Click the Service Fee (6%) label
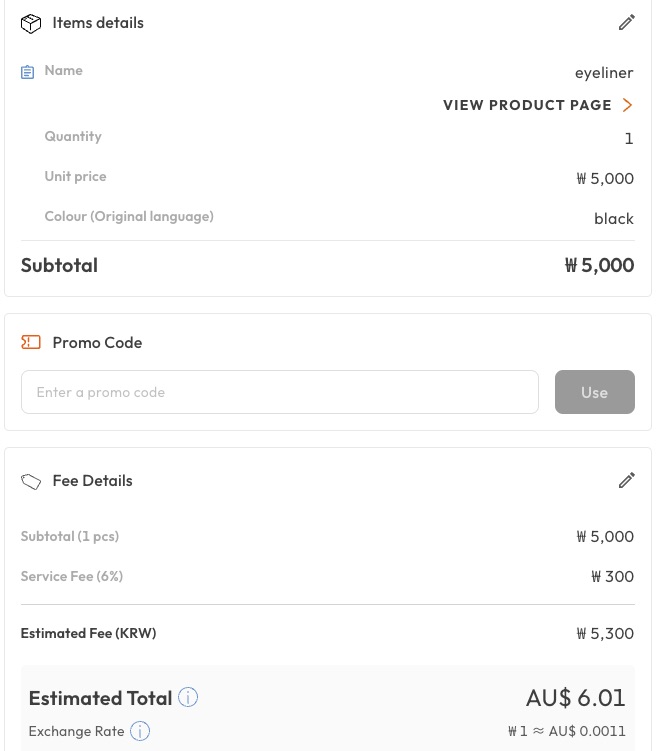 click(72, 576)
